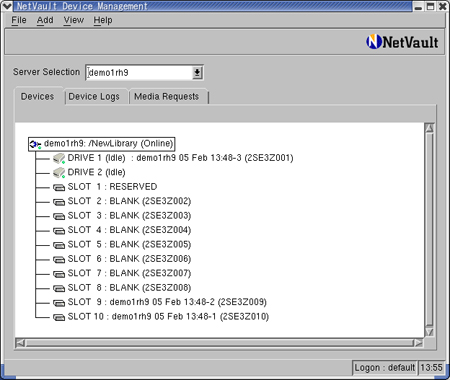Screen dimensions: 450x380
Task: Switch to the Devices tab
Action: tap(37, 97)
